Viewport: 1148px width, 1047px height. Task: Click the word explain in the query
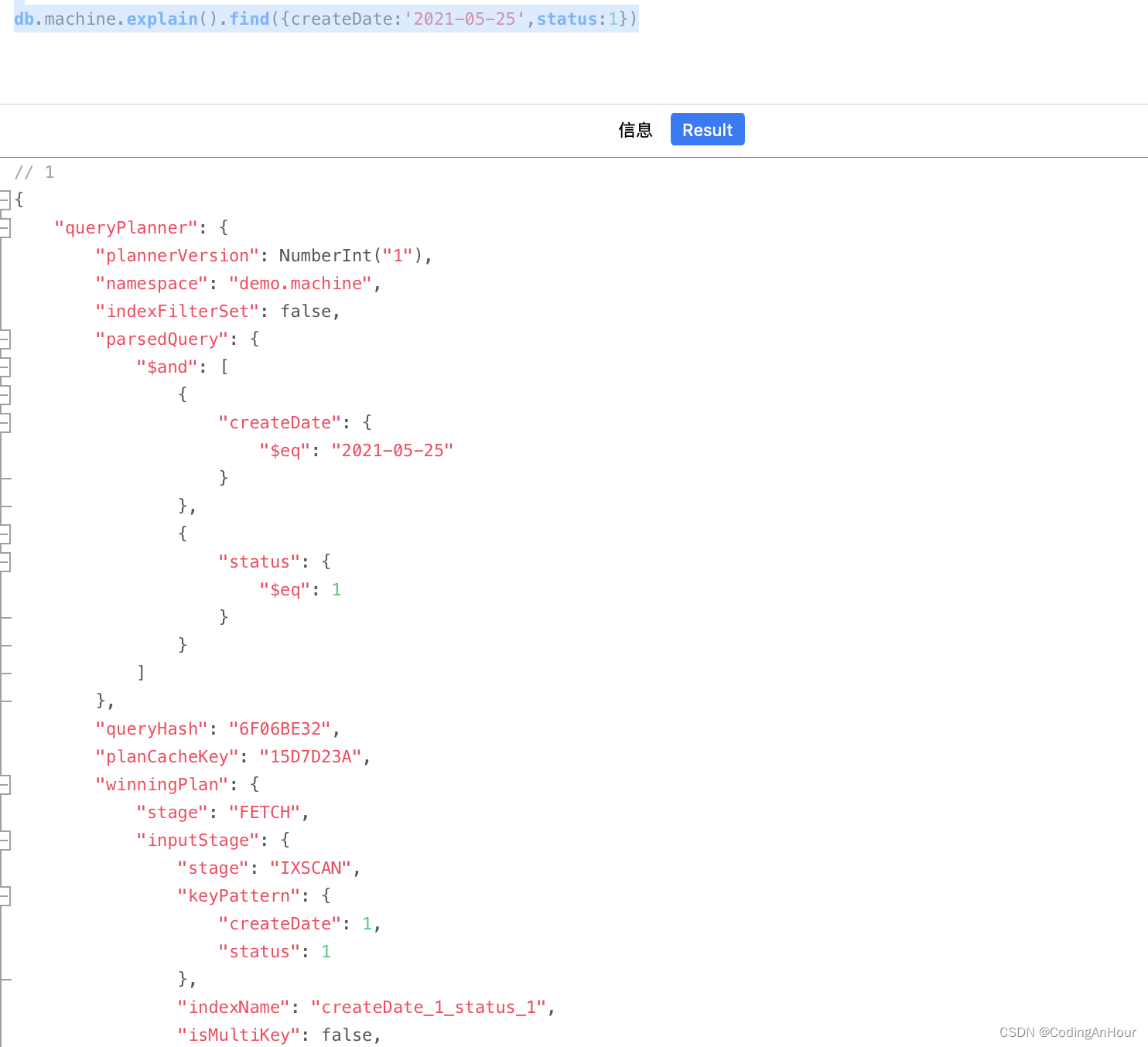coord(162,19)
